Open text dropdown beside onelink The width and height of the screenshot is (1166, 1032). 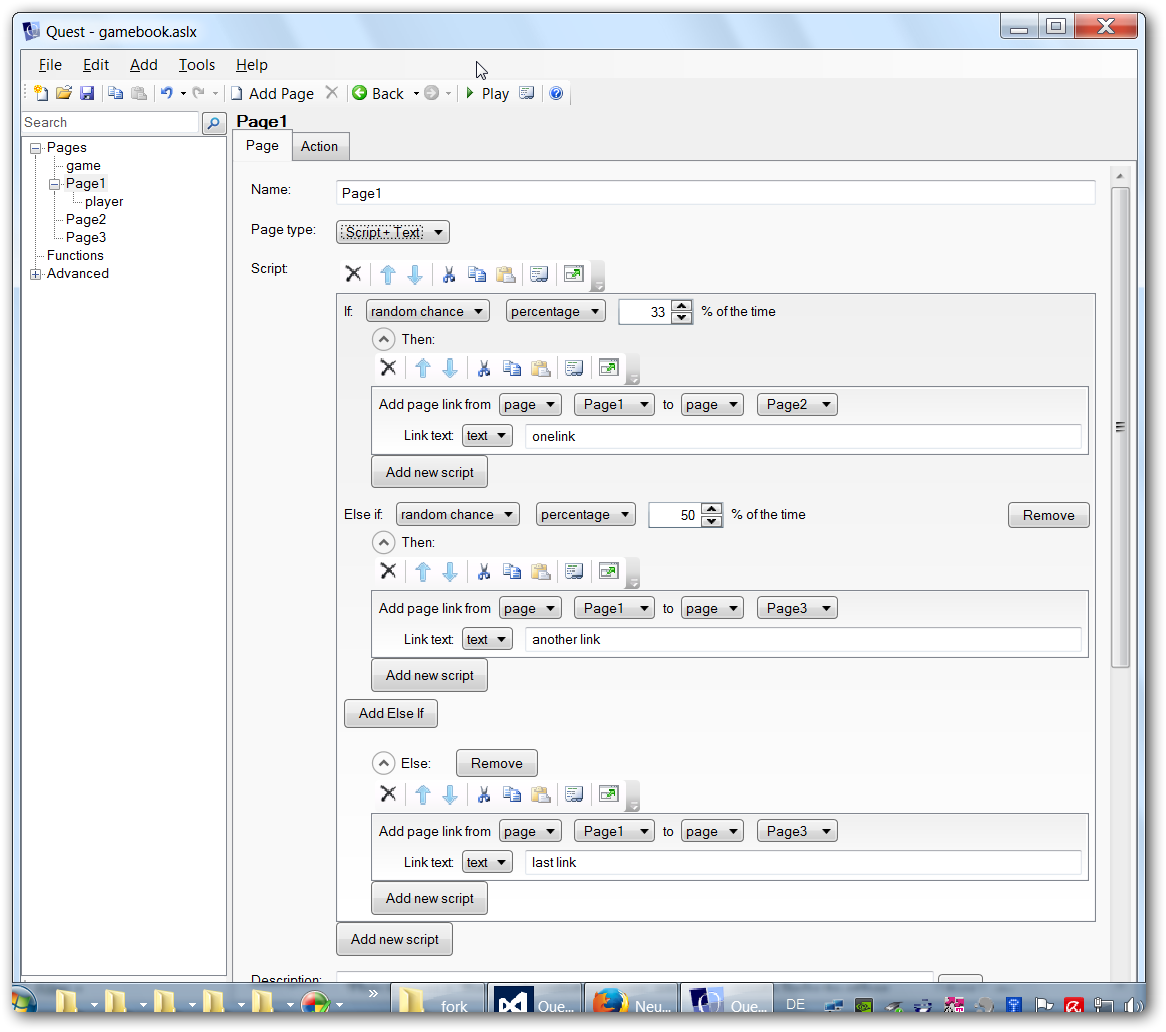[x=487, y=436]
